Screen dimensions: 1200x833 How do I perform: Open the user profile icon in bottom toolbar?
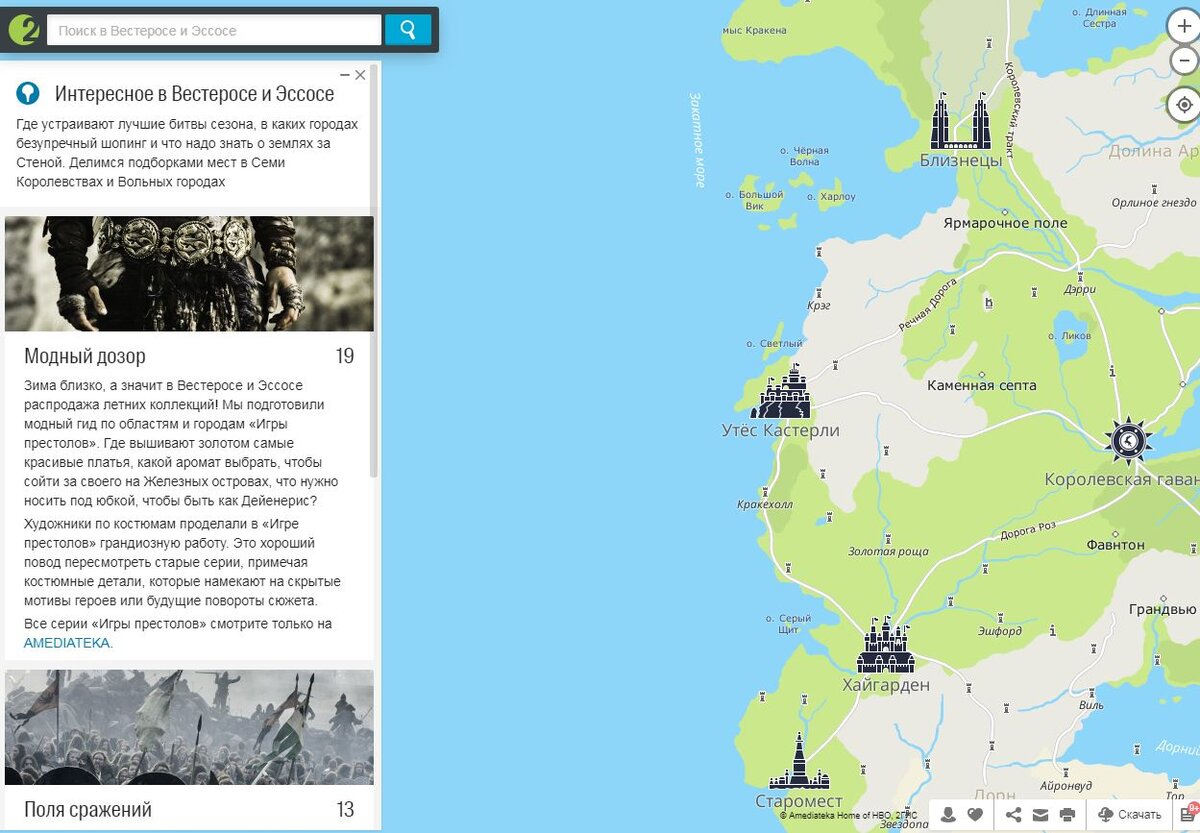[948, 814]
